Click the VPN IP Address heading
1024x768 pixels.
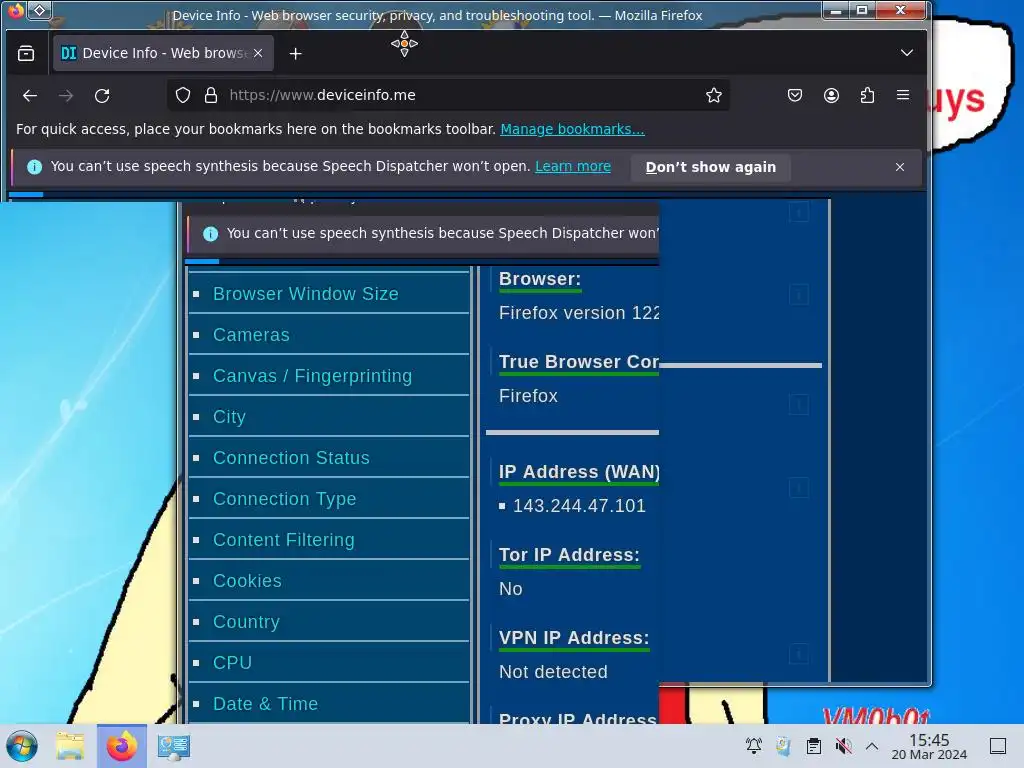(x=574, y=638)
